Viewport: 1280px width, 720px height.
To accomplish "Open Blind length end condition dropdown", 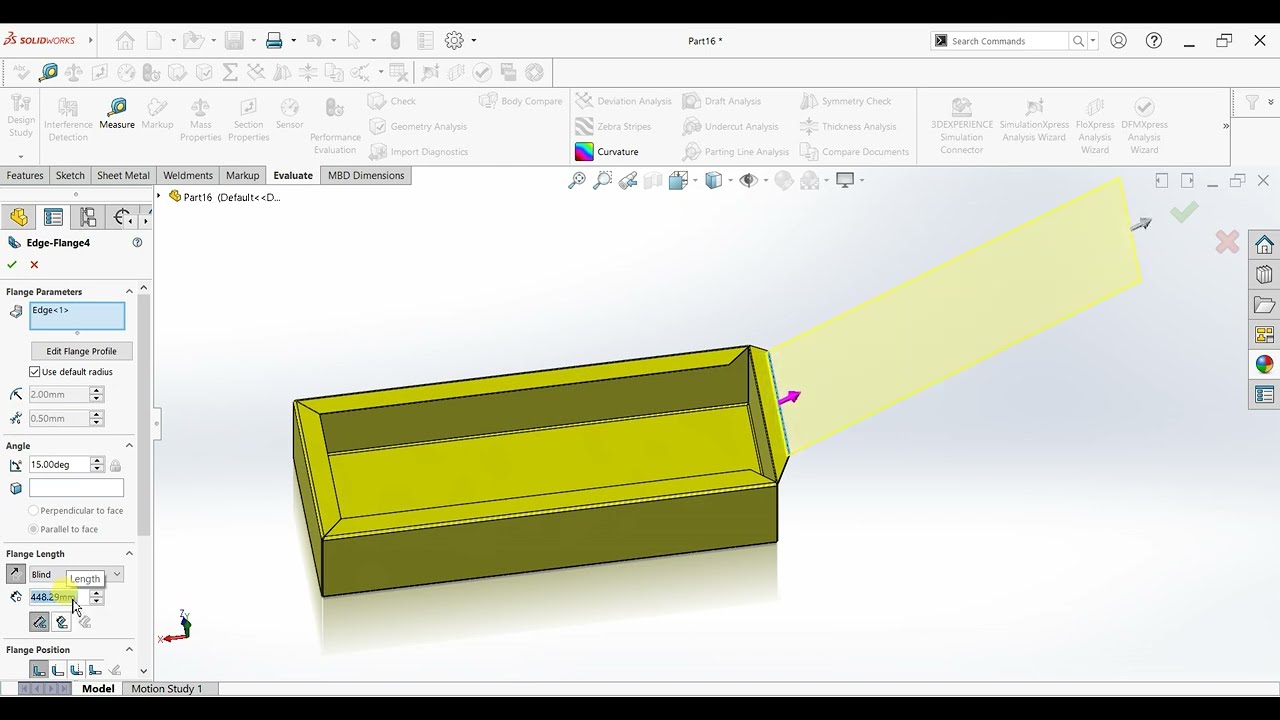I will tap(117, 574).
